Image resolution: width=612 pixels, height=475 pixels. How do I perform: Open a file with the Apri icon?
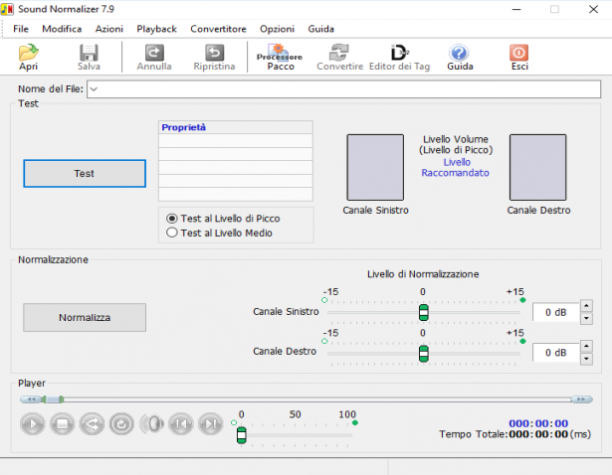[x=28, y=57]
